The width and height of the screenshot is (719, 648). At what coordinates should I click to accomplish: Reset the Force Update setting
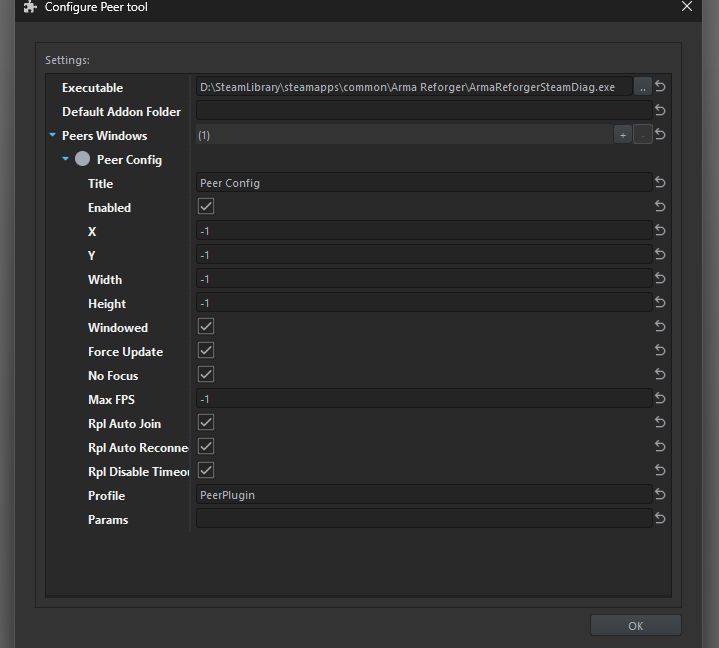coord(660,350)
